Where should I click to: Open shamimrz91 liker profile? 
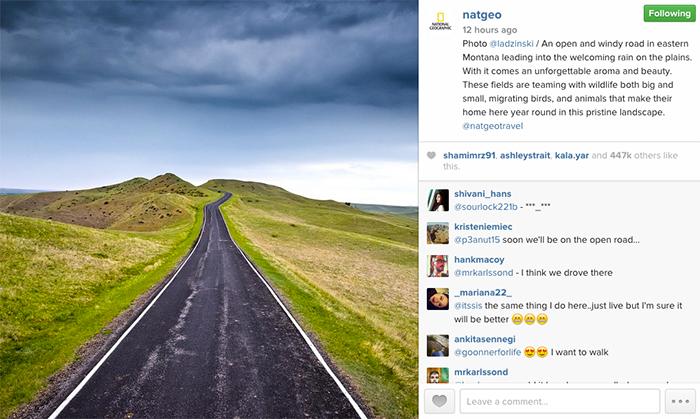[x=469, y=155]
